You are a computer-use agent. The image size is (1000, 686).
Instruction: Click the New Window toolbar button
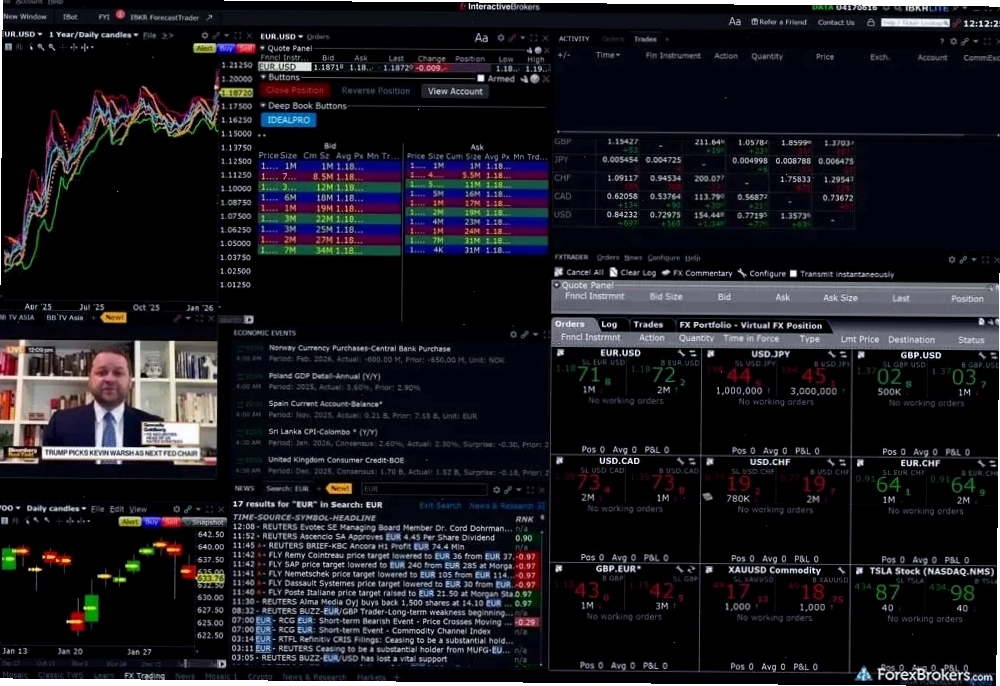pyautogui.click(x=25, y=17)
